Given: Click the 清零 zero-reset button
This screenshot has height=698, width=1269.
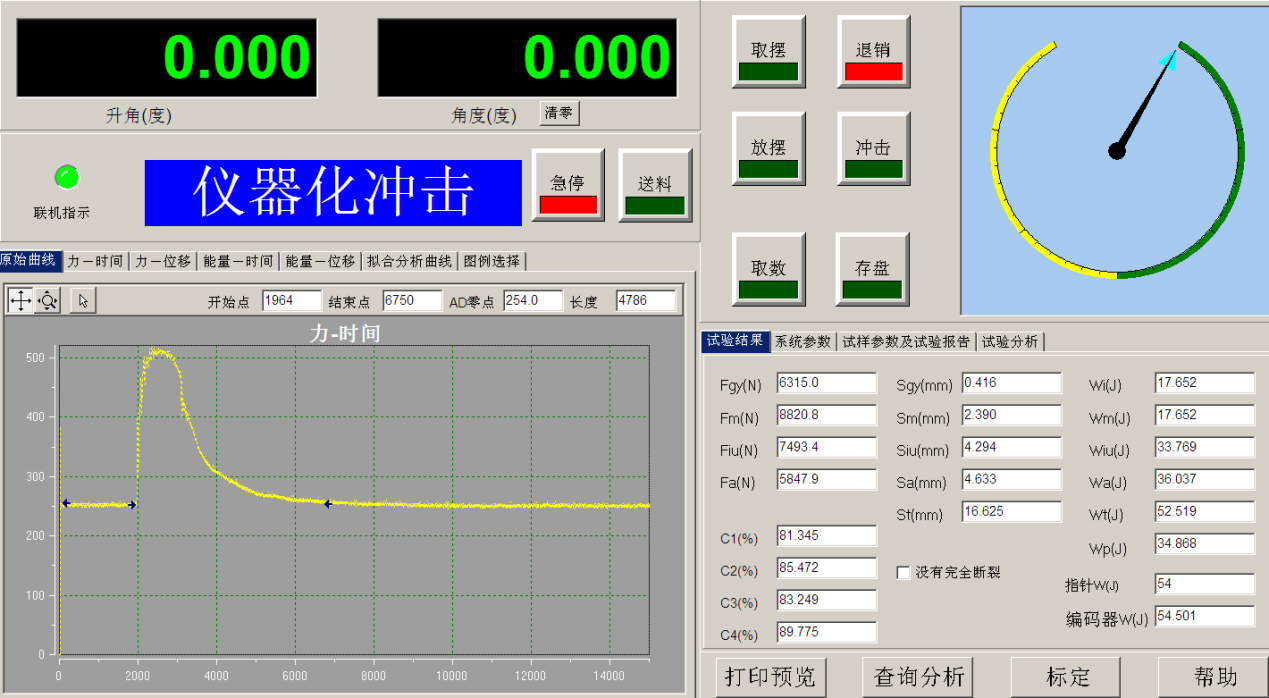Looking at the screenshot, I should [x=559, y=113].
